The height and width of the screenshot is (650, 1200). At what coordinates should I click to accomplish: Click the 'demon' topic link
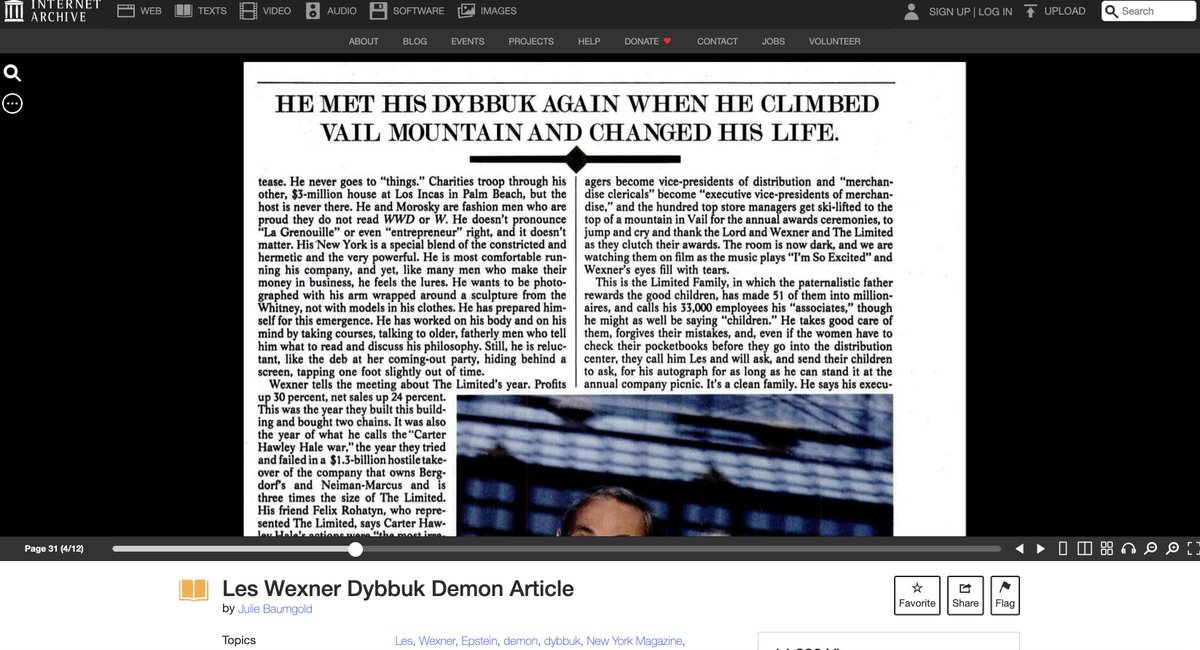(522, 641)
